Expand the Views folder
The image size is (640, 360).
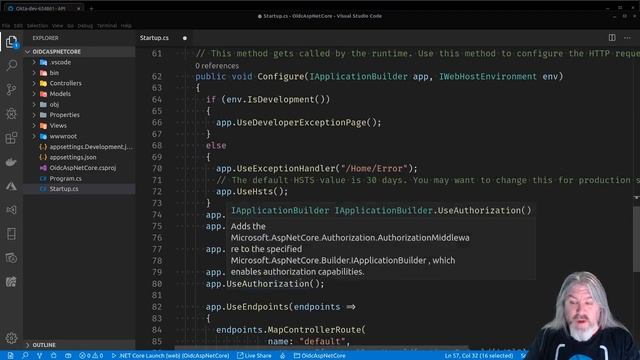click(34, 126)
